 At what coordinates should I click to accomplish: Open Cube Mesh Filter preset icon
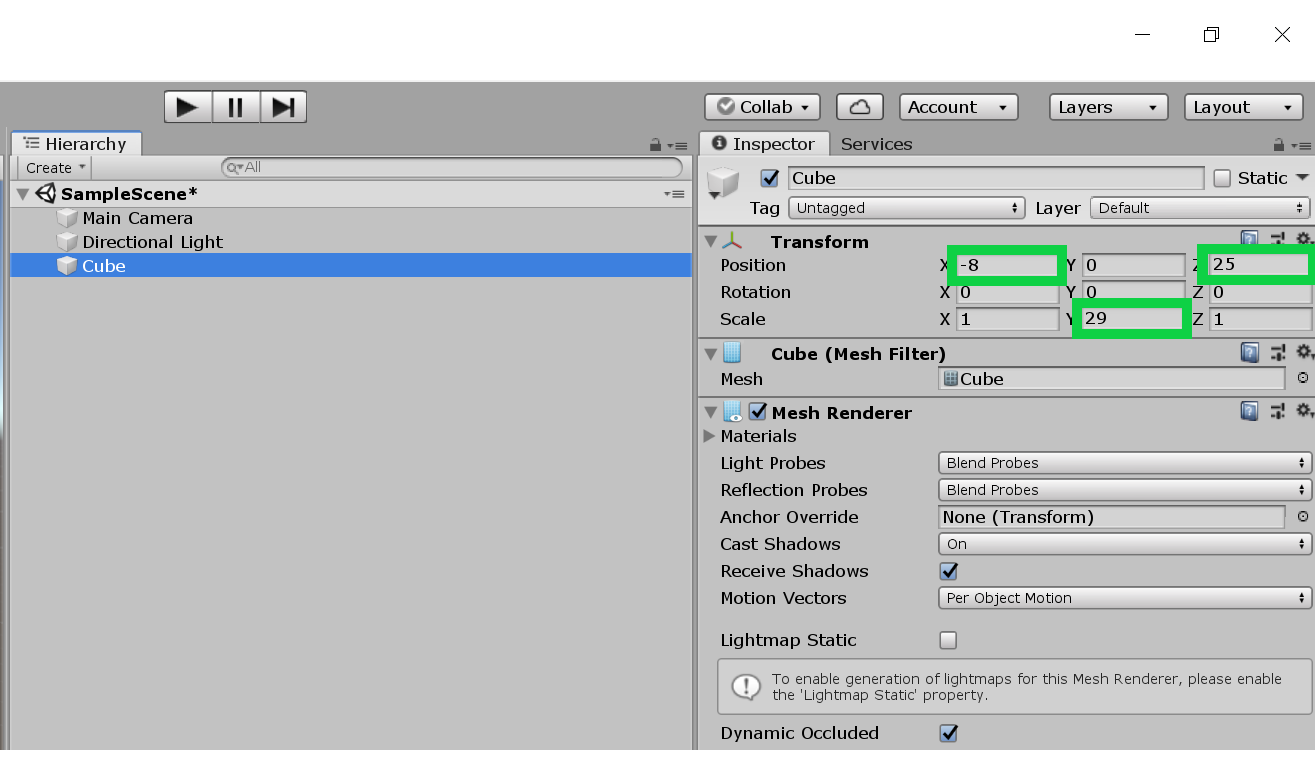tap(1277, 352)
